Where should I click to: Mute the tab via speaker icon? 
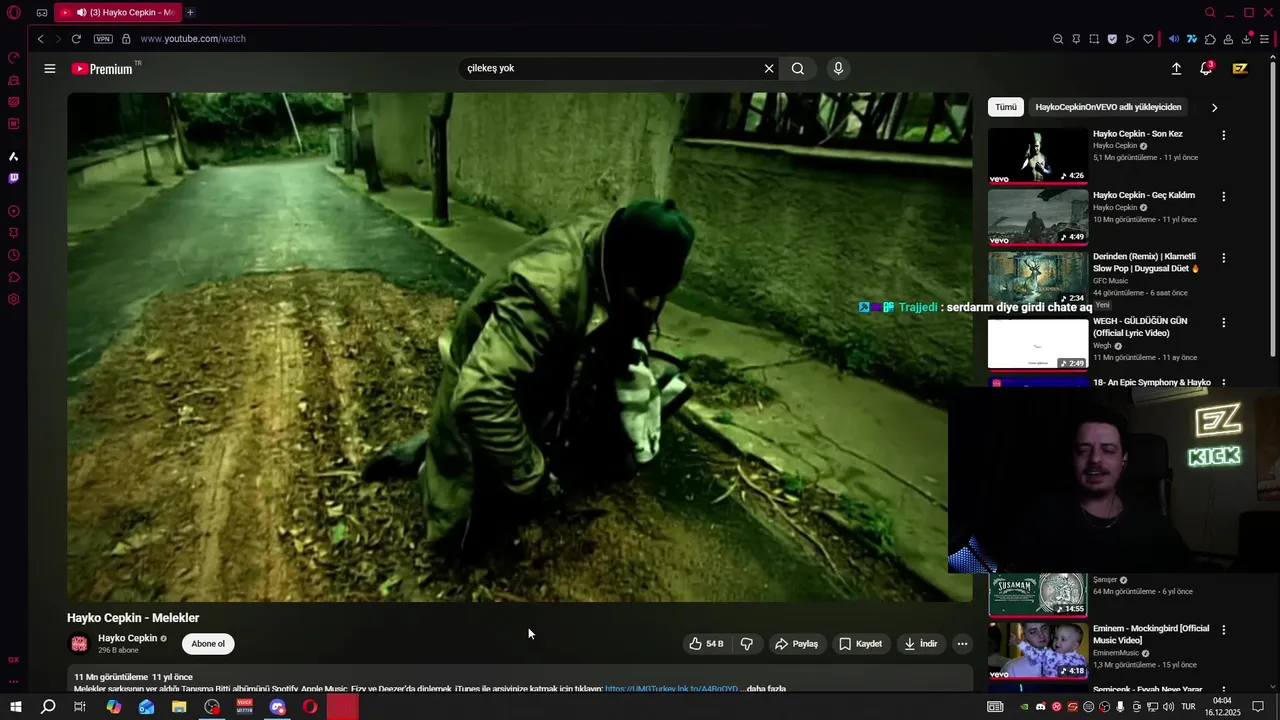81,13
